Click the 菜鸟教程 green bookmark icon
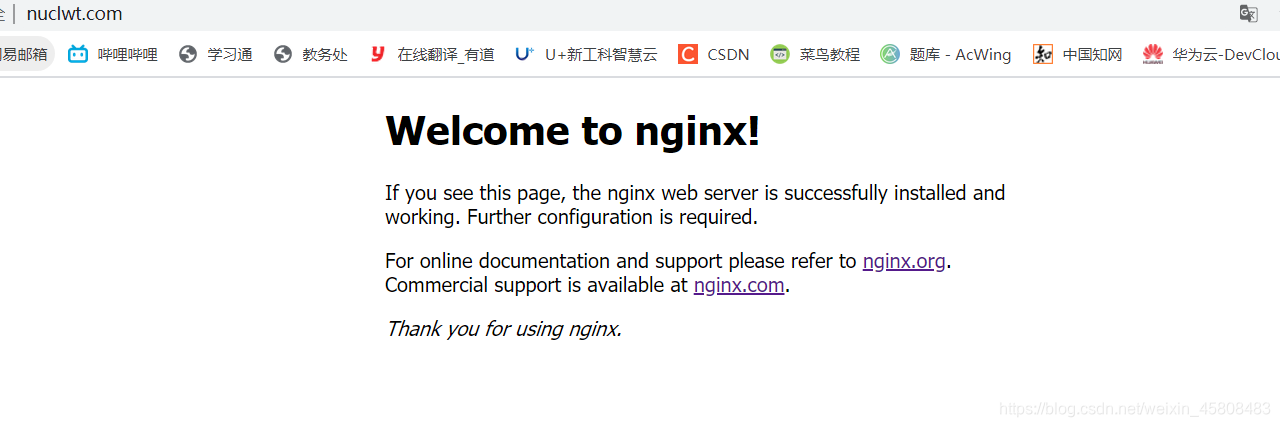The height and width of the screenshot is (427, 1280). [x=780, y=54]
